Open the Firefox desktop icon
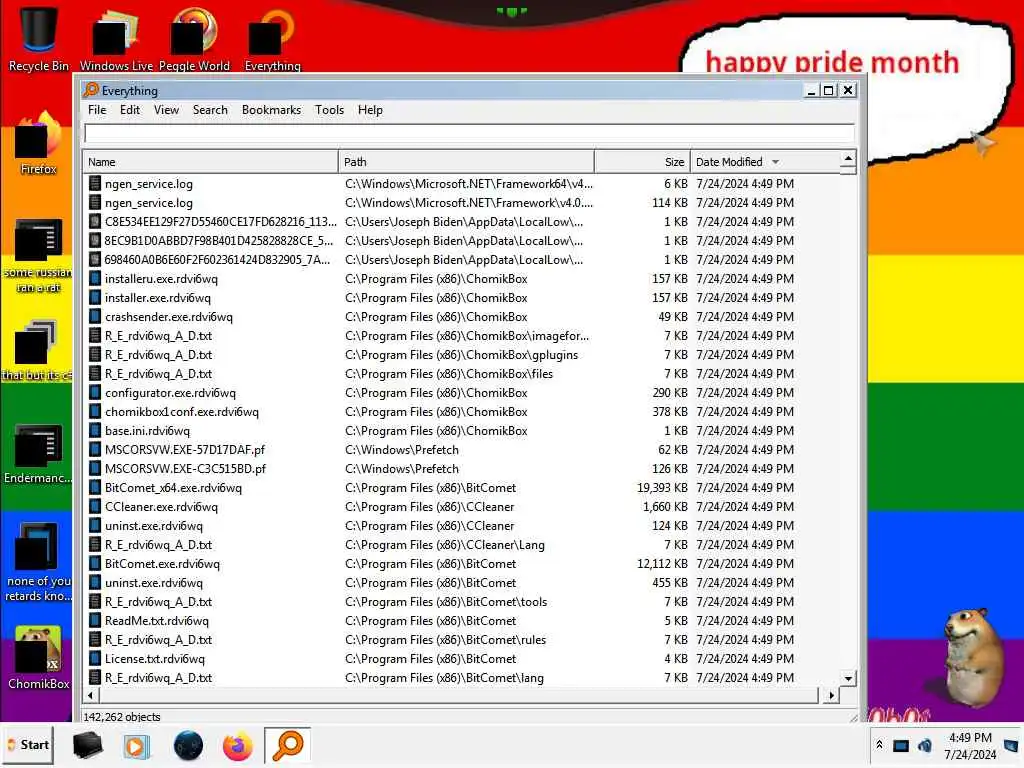Screen dimensions: 1024x768 39,144
